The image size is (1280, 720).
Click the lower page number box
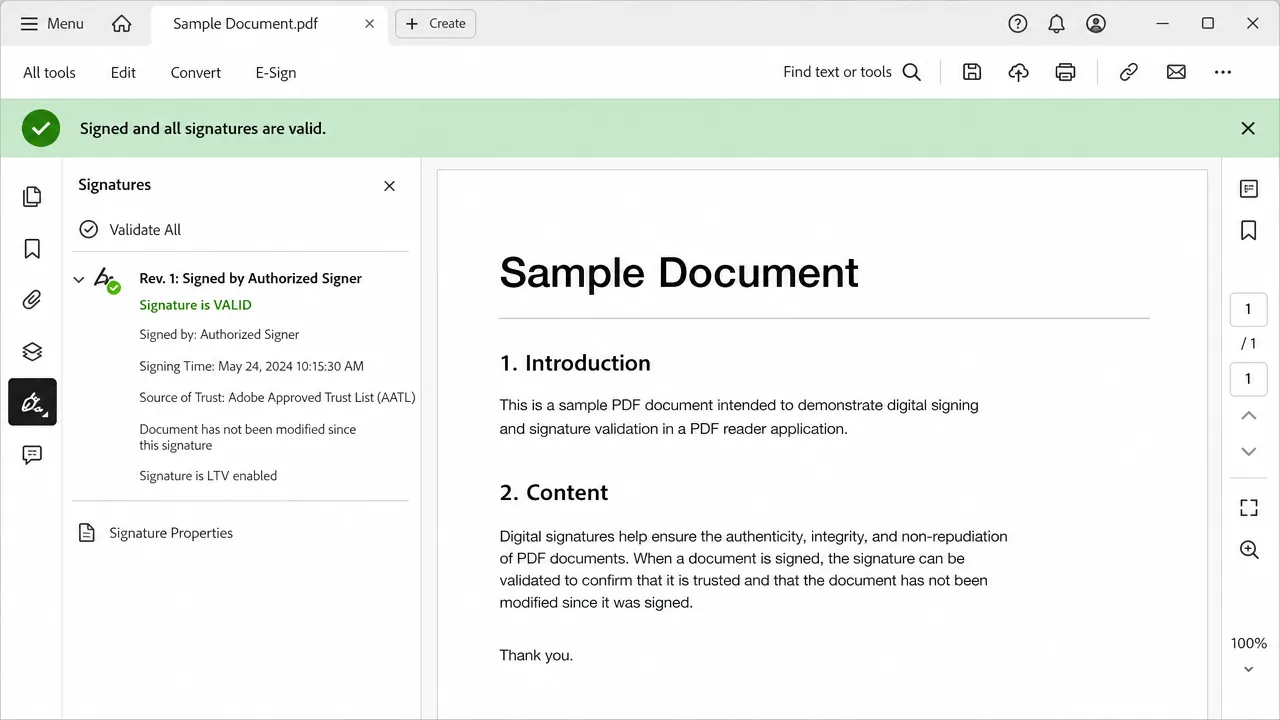pos(1248,379)
